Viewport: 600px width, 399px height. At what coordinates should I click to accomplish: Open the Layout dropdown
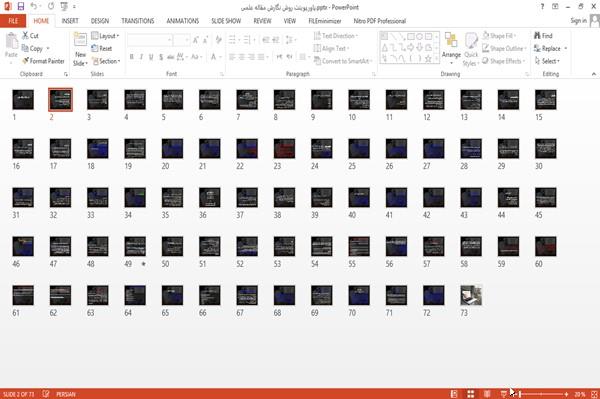coord(105,36)
